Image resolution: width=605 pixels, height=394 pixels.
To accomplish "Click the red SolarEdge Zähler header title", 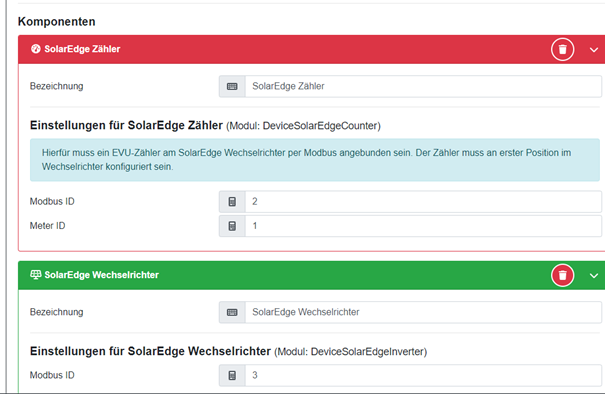I will (x=82, y=49).
